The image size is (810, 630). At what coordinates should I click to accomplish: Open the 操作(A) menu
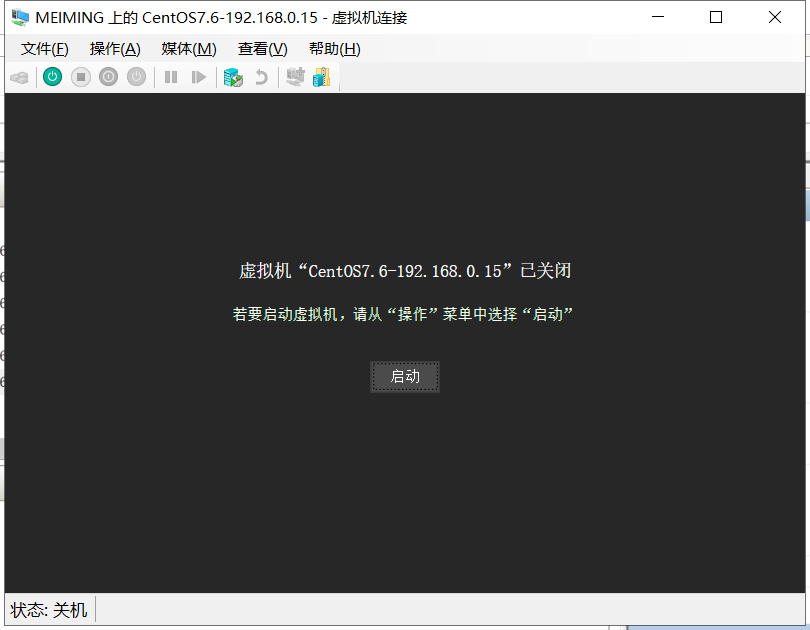click(115, 49)
